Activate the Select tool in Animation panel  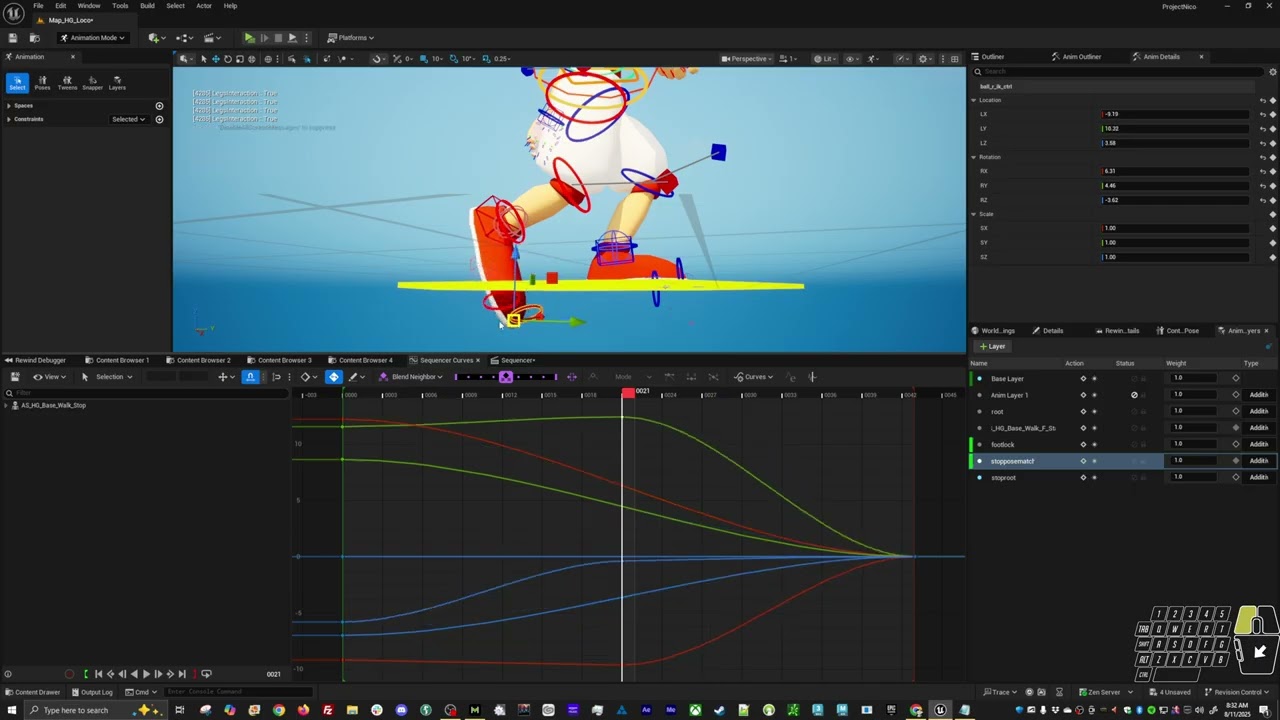point(17,83)
